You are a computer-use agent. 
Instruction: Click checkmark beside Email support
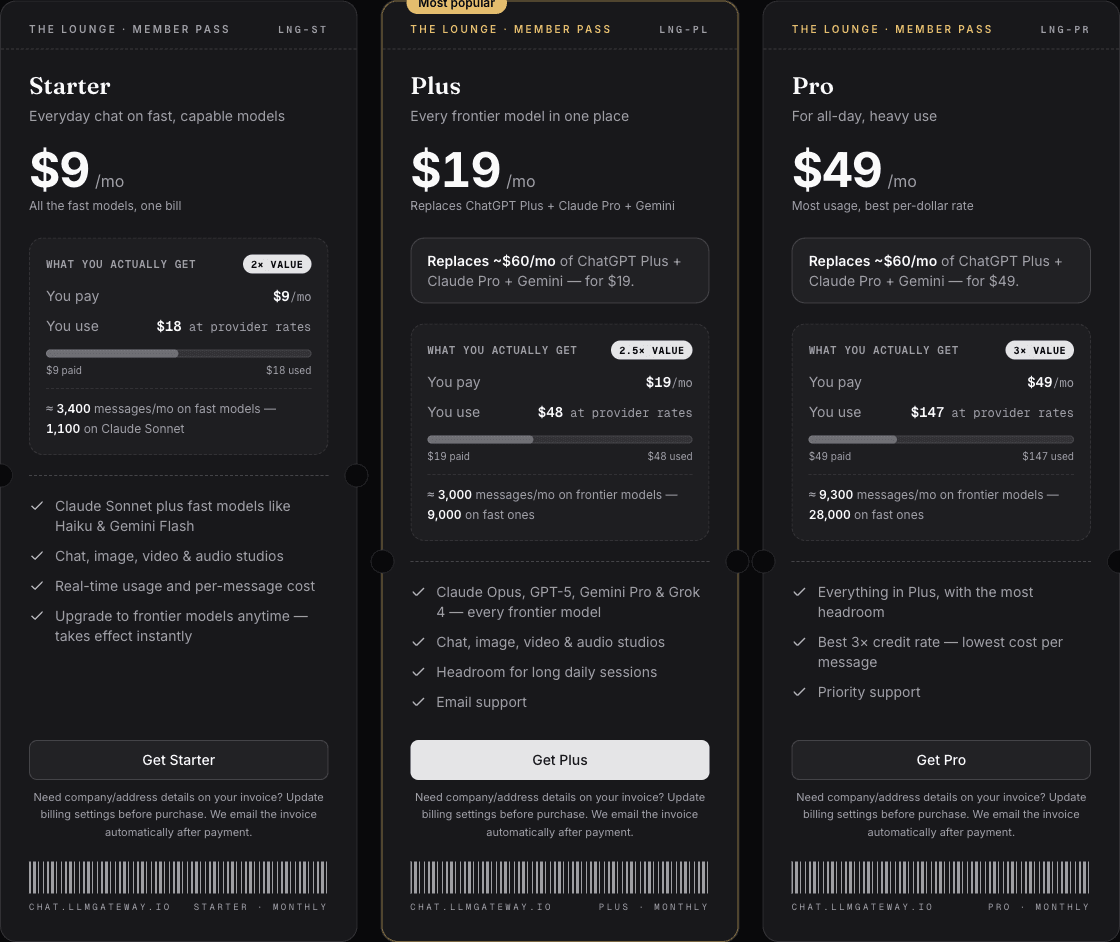click(x=419, y=702)
